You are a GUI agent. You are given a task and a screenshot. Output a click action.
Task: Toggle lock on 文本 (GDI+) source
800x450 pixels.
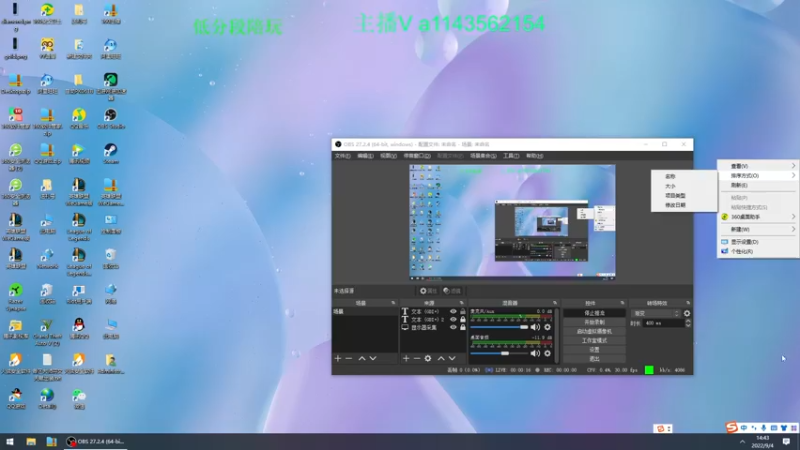pos(463,311)
